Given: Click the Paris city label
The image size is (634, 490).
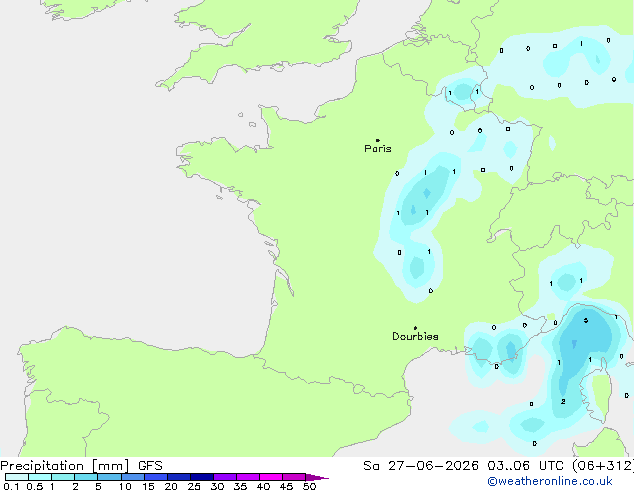Looking at the screenshot, I should click(378, 149).
